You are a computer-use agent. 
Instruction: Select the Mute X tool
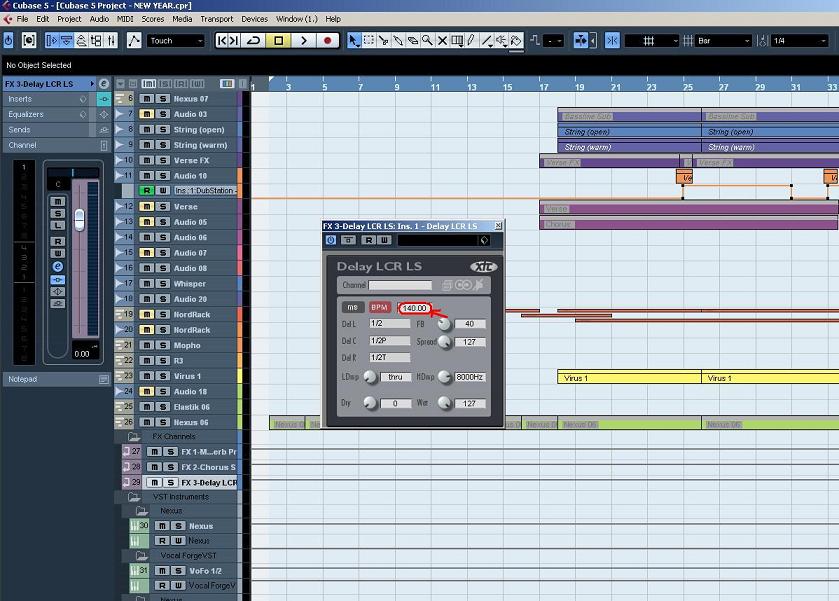pos(442,41)
